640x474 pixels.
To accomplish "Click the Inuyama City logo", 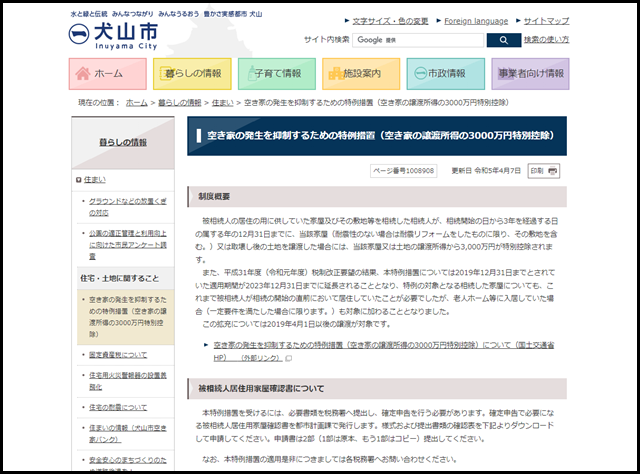I will pyautogui.click(x=112, y=33).
